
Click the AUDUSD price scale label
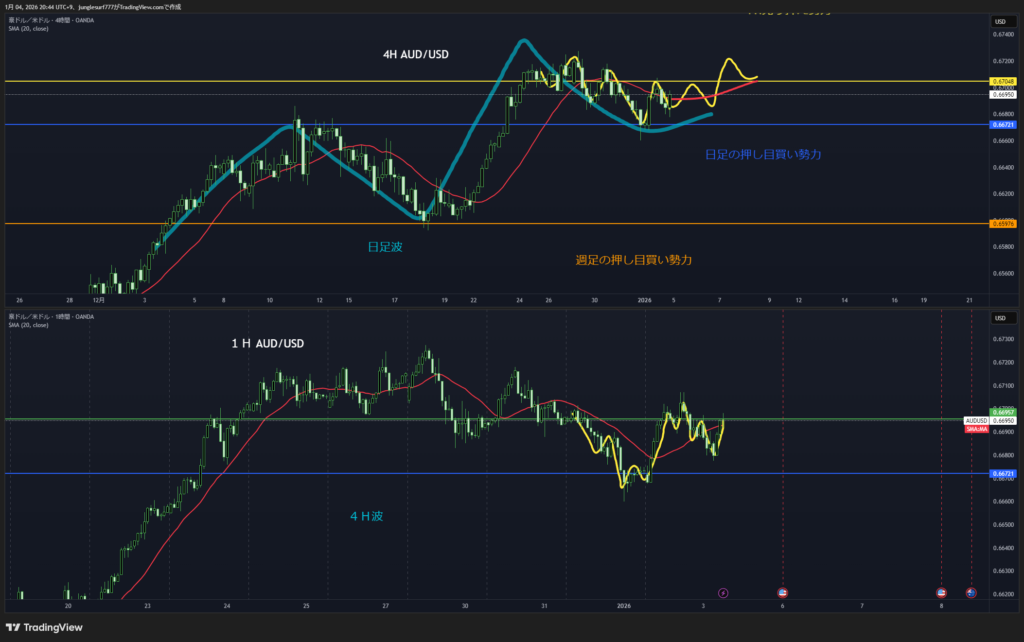click(x=976, y=421)
